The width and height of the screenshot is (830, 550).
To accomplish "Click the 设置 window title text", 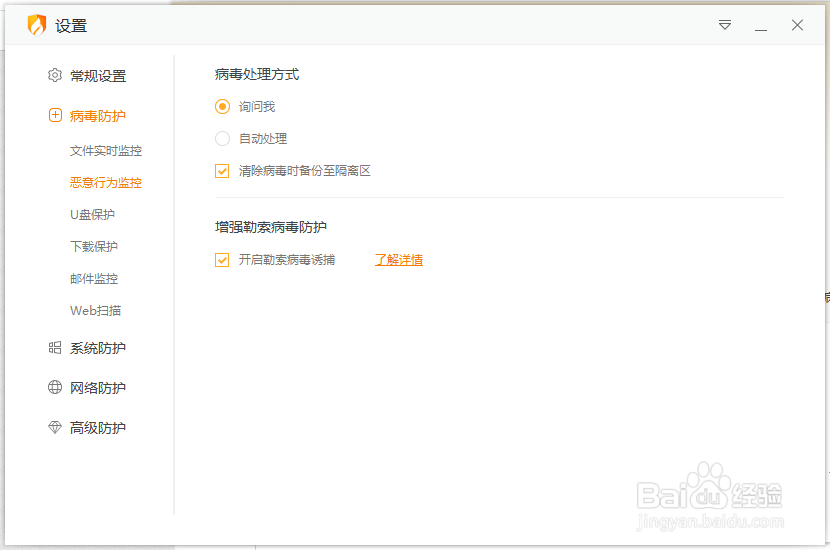I will 71,26.
